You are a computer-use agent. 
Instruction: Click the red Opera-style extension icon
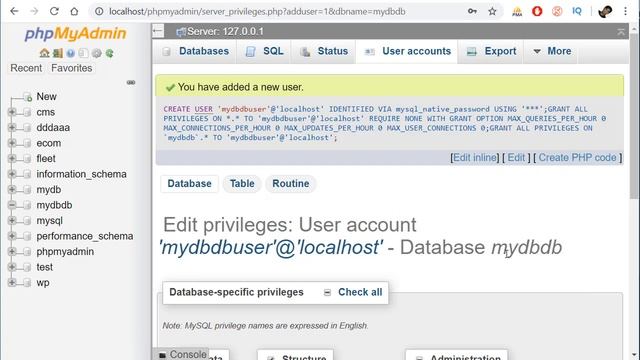(x=537, y=11)
